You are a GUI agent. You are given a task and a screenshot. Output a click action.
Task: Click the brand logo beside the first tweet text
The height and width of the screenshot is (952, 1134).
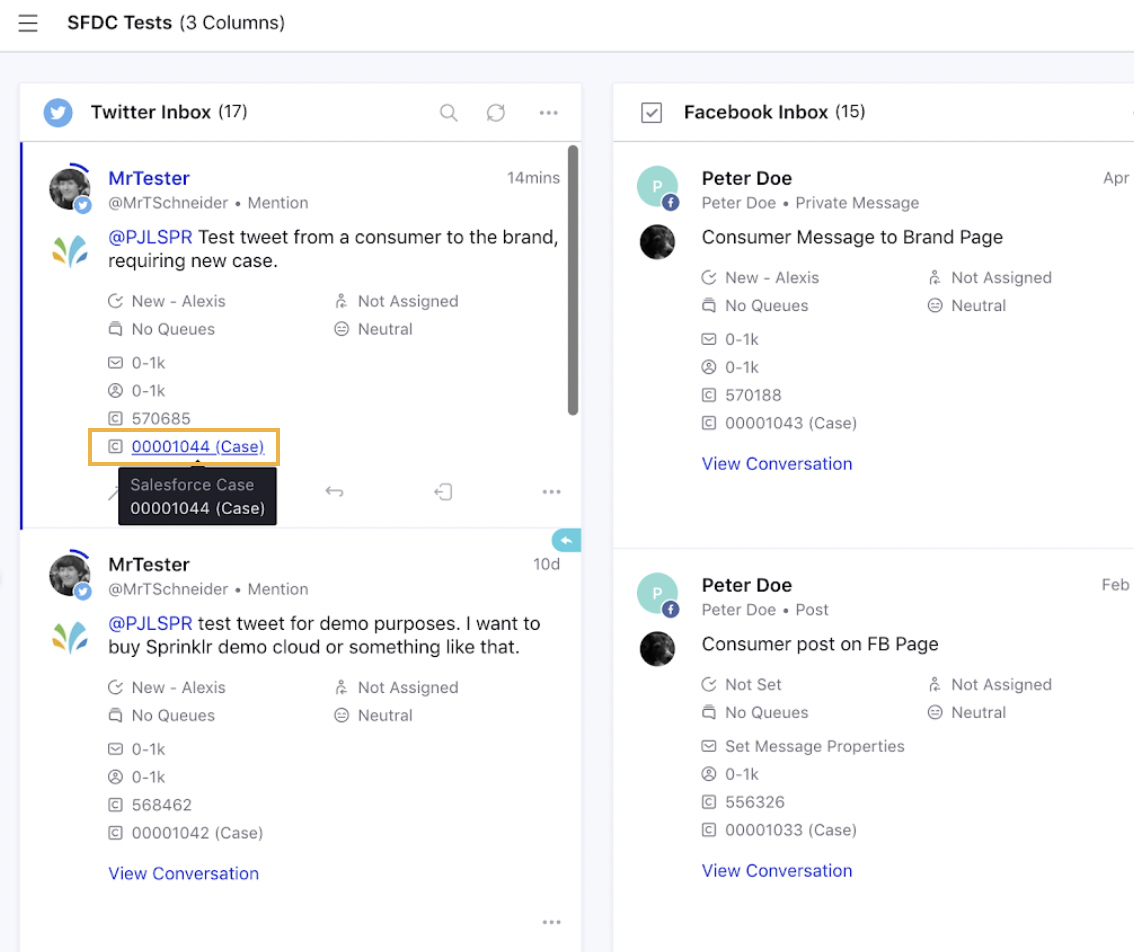[x=69, y=250]
